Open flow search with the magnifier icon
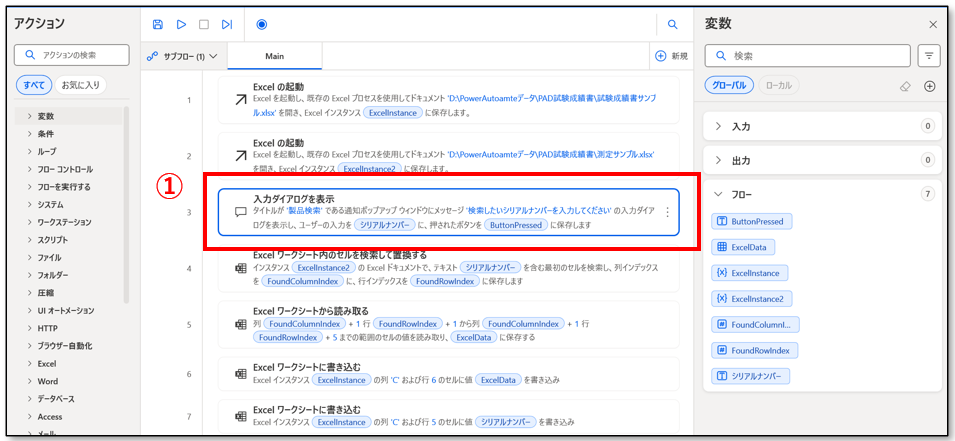955x441 pixels. pos(673,24)
